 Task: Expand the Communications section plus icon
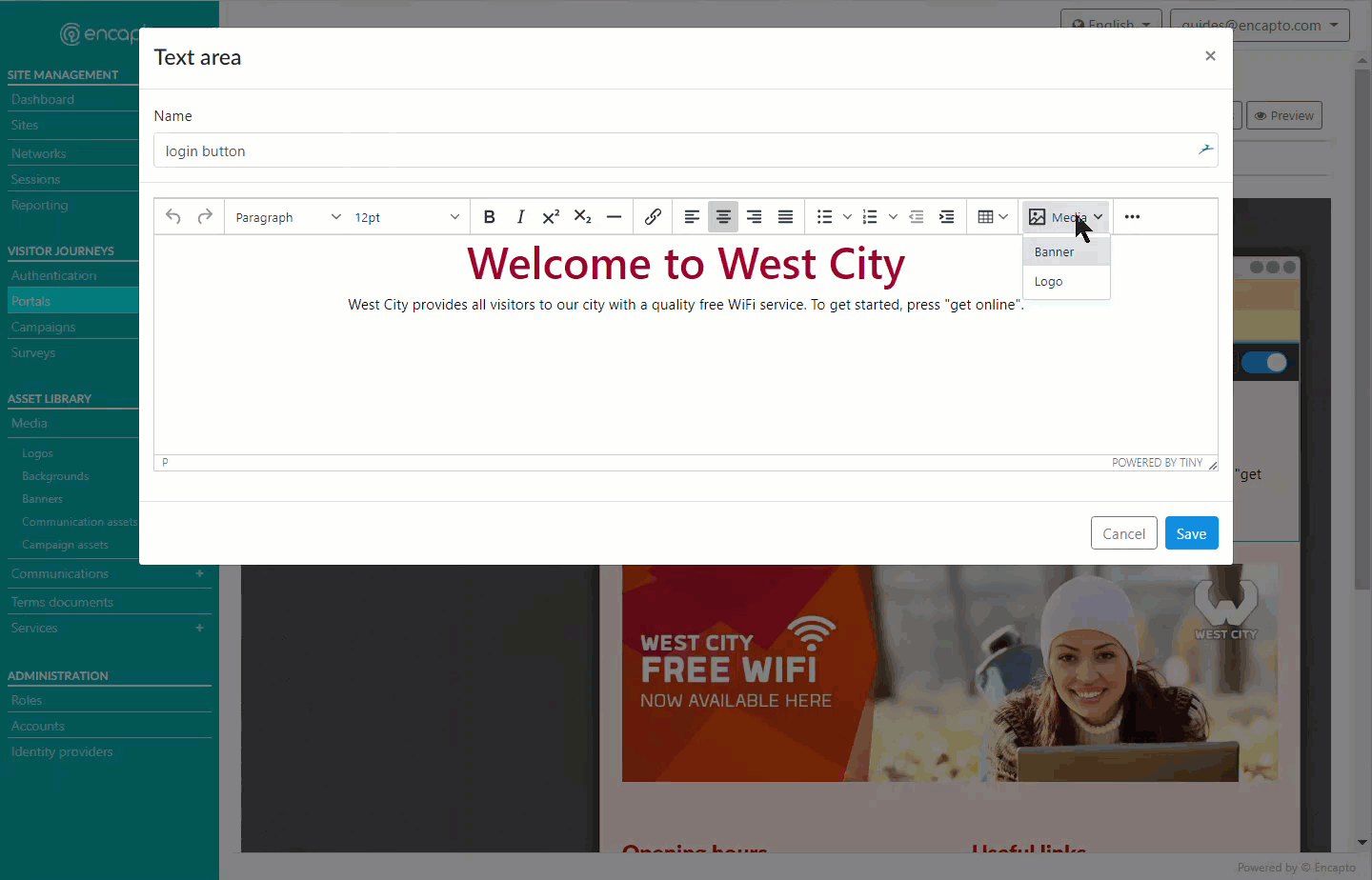[x=199, y=573]
